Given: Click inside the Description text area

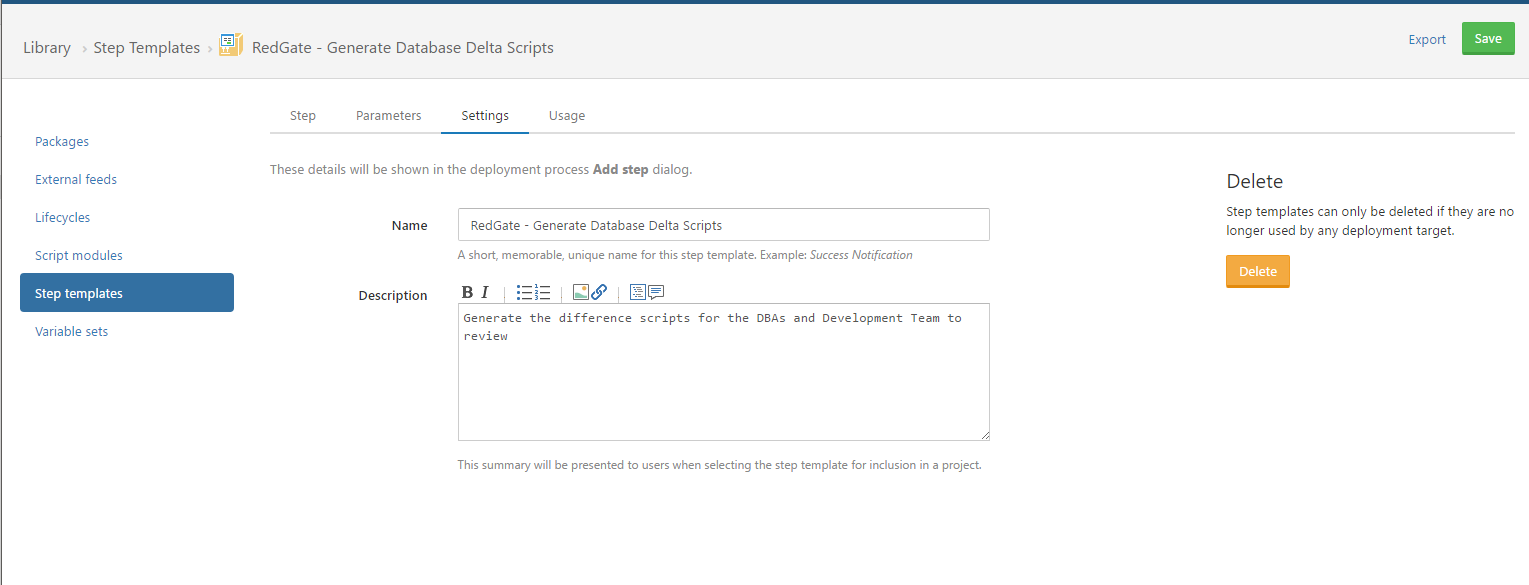Looking at the screenshot, I should (x=724, y=372).
